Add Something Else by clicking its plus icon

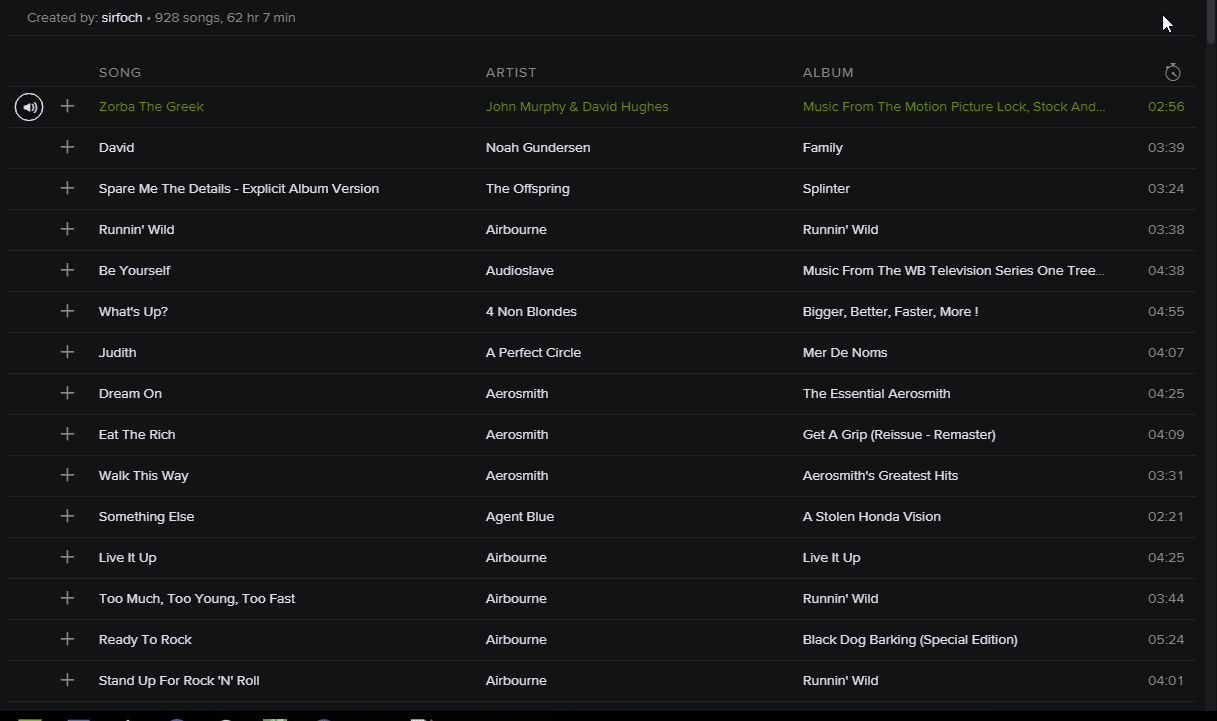(67, 516)
